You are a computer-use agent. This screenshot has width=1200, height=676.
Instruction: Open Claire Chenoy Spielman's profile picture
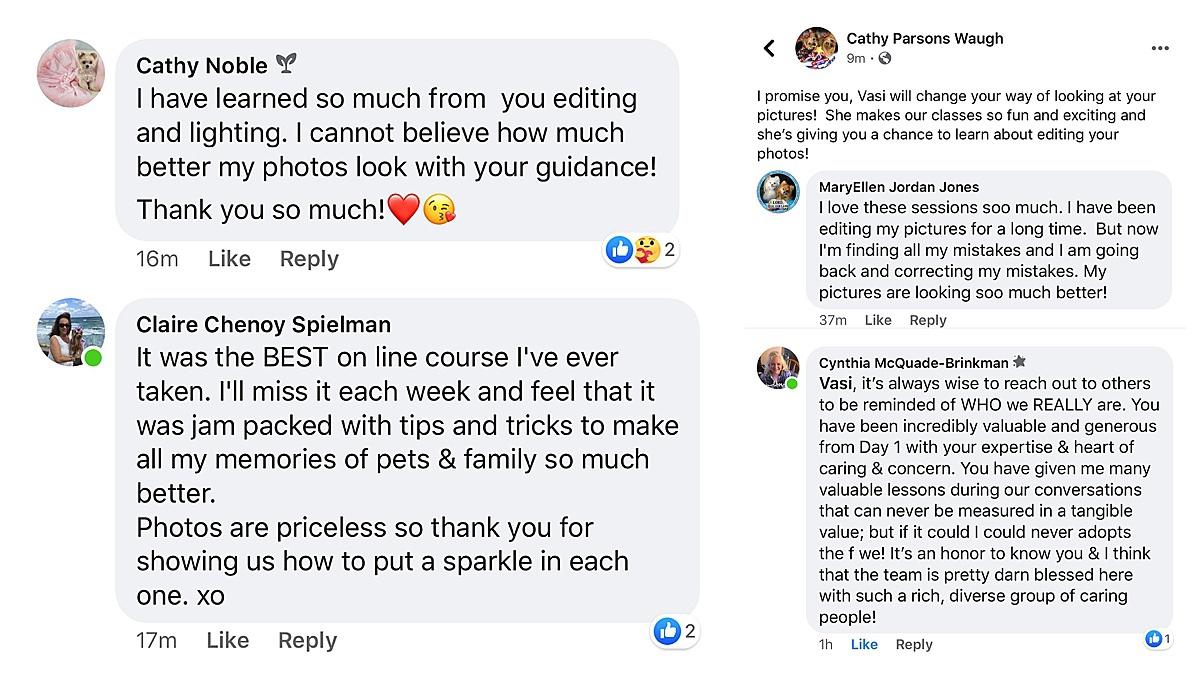point(70,332)
